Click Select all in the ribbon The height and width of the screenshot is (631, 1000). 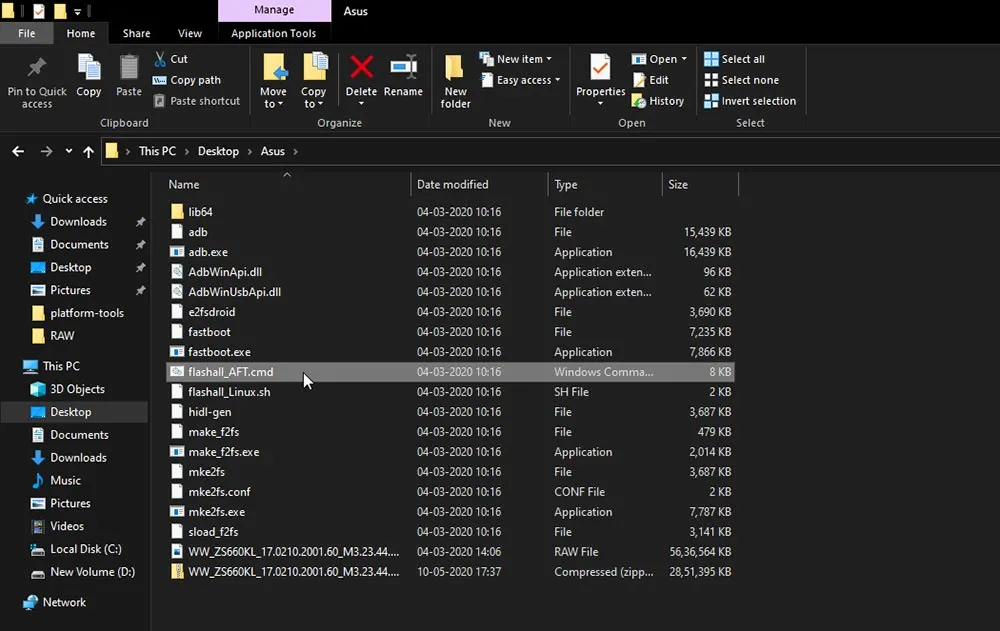pyautogui.click(x=742, y=59)
